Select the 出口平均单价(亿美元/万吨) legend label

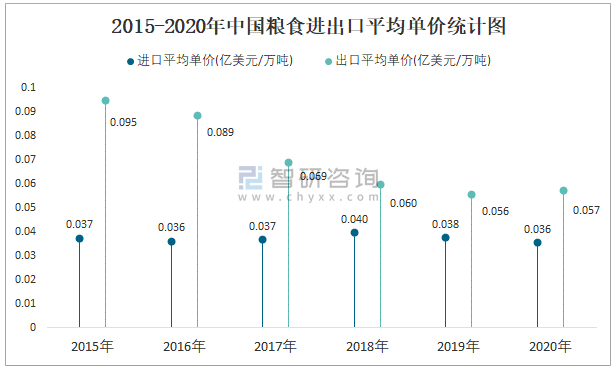413,60
